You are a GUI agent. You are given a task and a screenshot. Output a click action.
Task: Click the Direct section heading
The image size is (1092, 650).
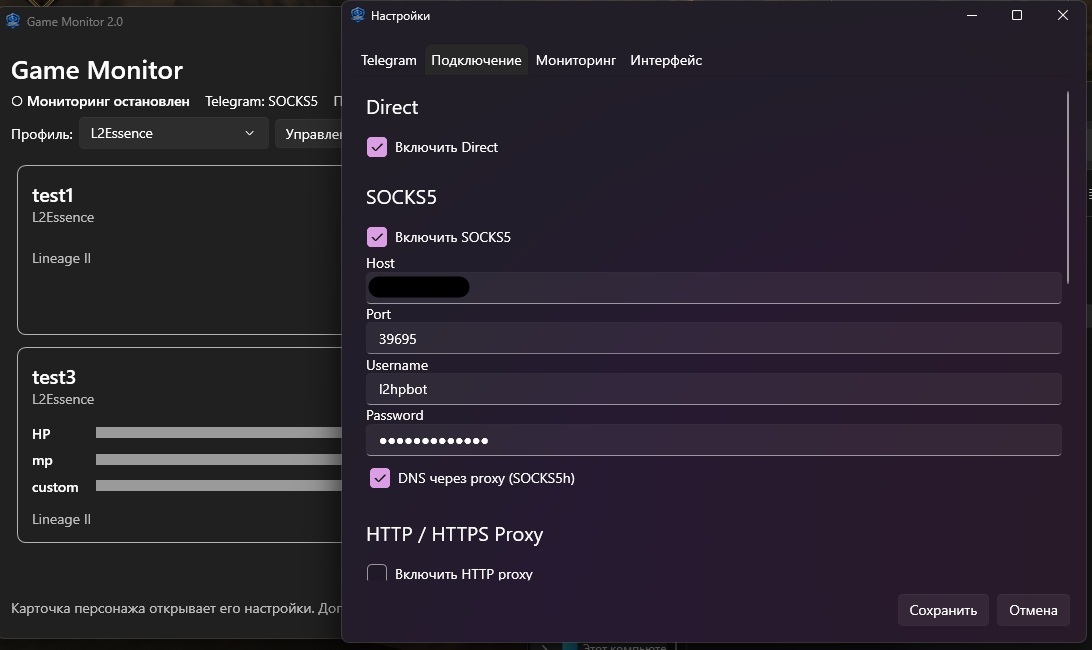point(392,107)
